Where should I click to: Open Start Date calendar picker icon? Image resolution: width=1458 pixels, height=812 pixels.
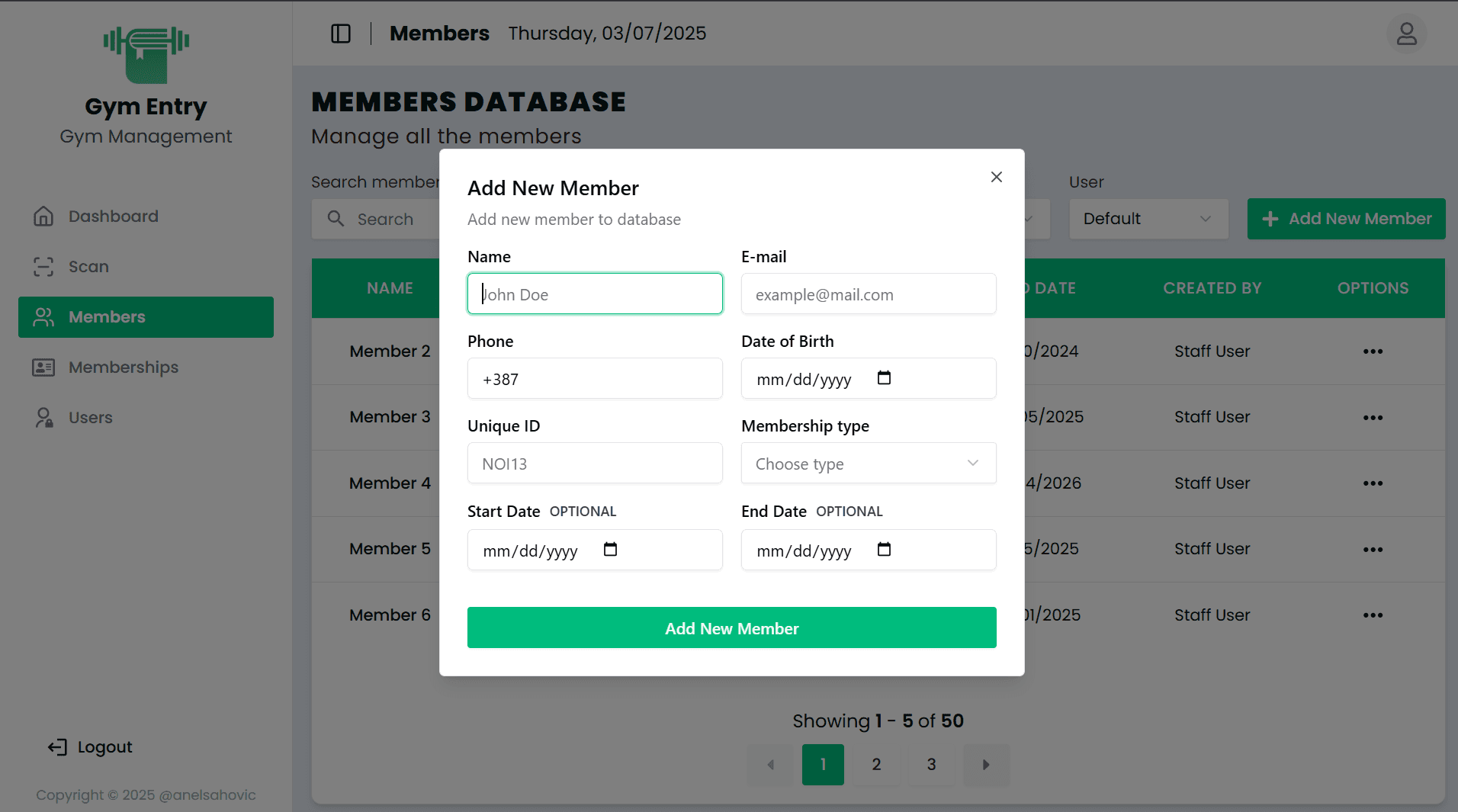point(610,550)
